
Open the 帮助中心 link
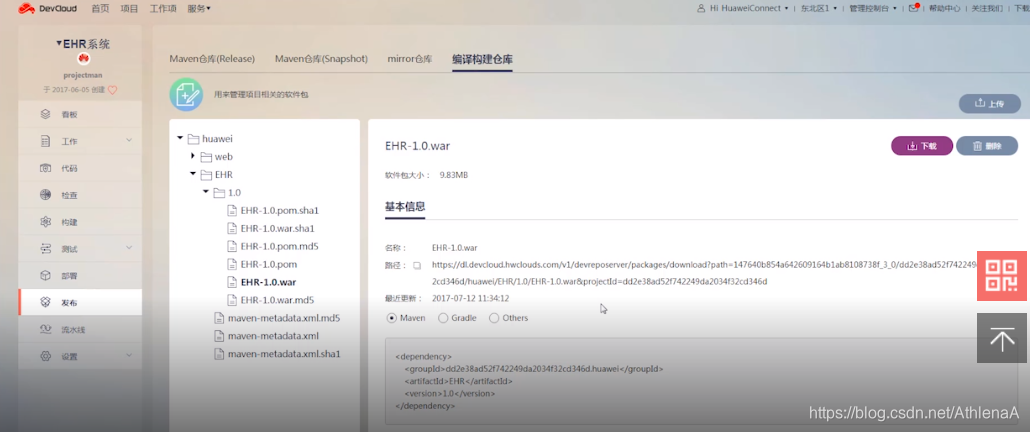tap(944, 9)
